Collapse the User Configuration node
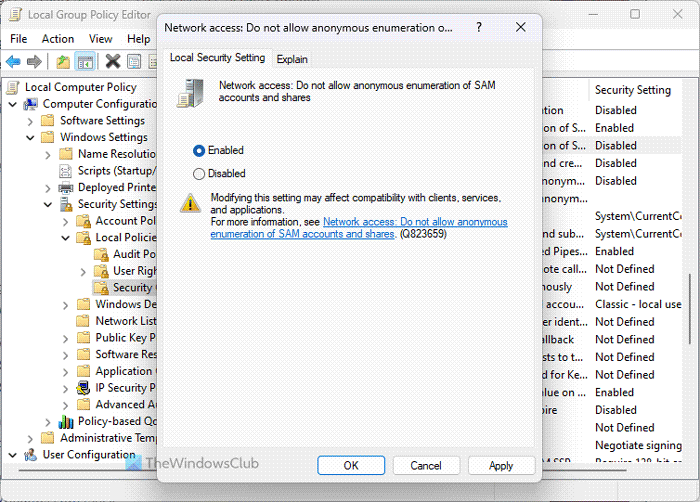700x502 pixels. [13, 456]
